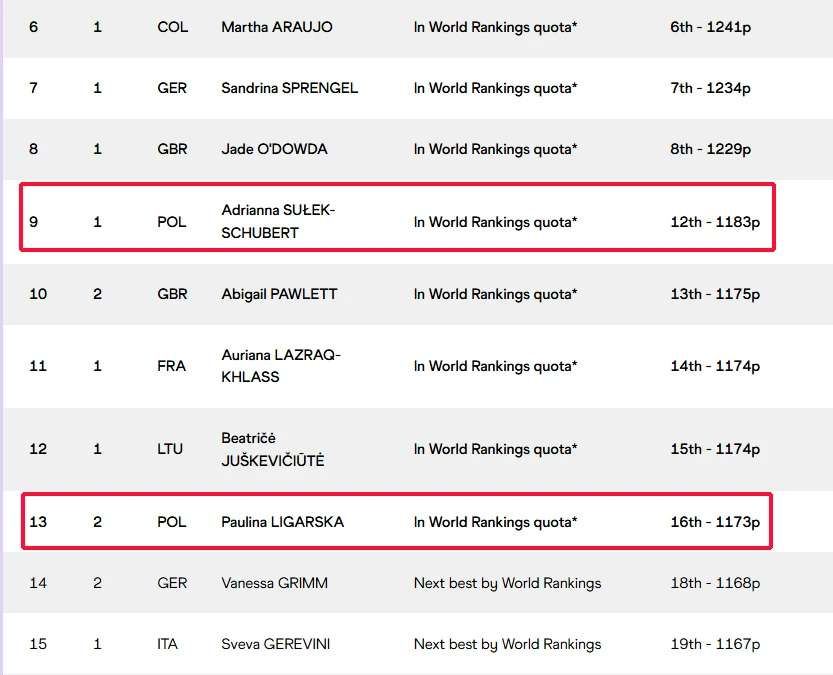
Task: Click Adrianna SUŁEK-SCHUBERT's name
Action: [x=278, y=221]
